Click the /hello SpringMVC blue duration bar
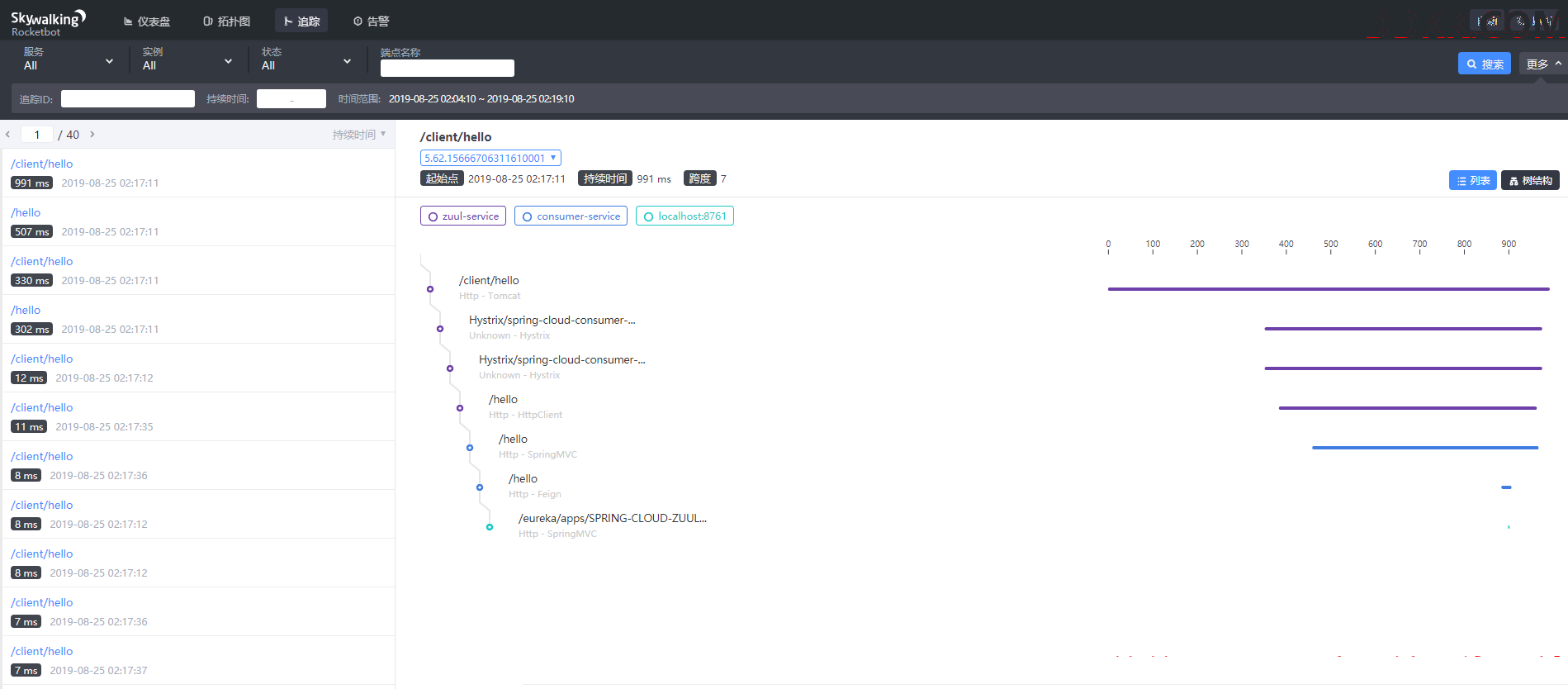Screen dimensions: 1568x689 pyautogui.click(x=1425, y=448)
